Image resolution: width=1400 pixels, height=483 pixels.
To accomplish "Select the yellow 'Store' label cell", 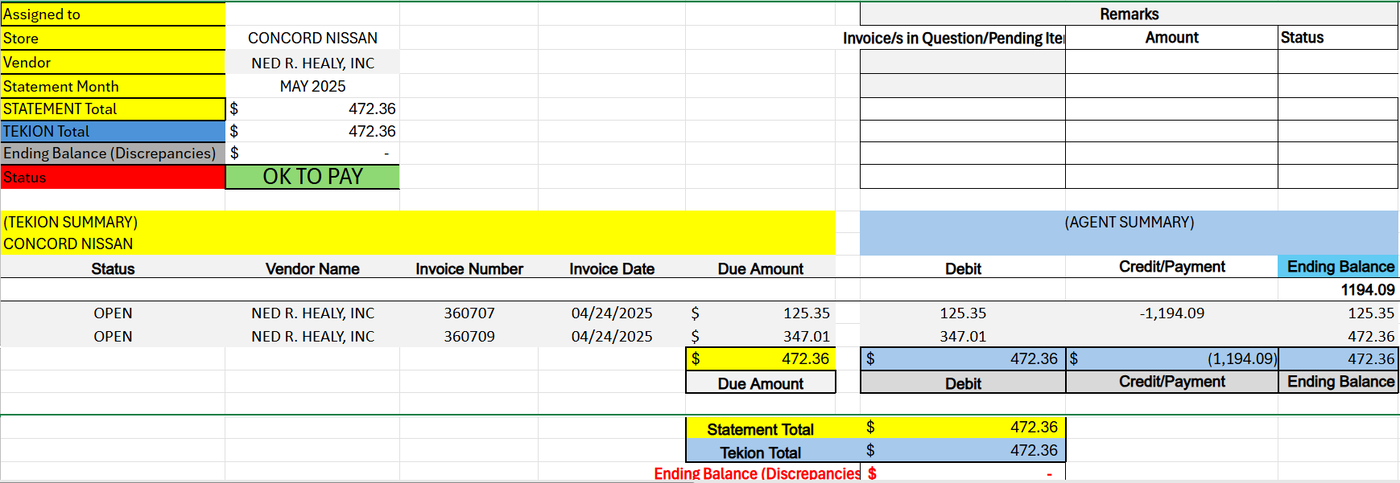I will coord(113,38).
